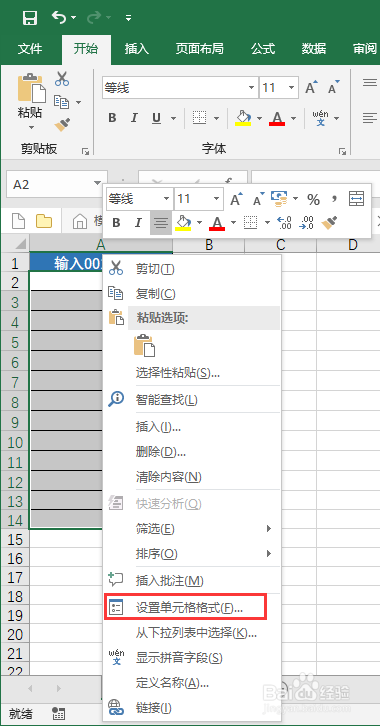Open the 粘贴 dropdown arrow below label
Image resolution: width=380 pixels, height=726 pixels.
pyautogui.click(x=31, y=127)
